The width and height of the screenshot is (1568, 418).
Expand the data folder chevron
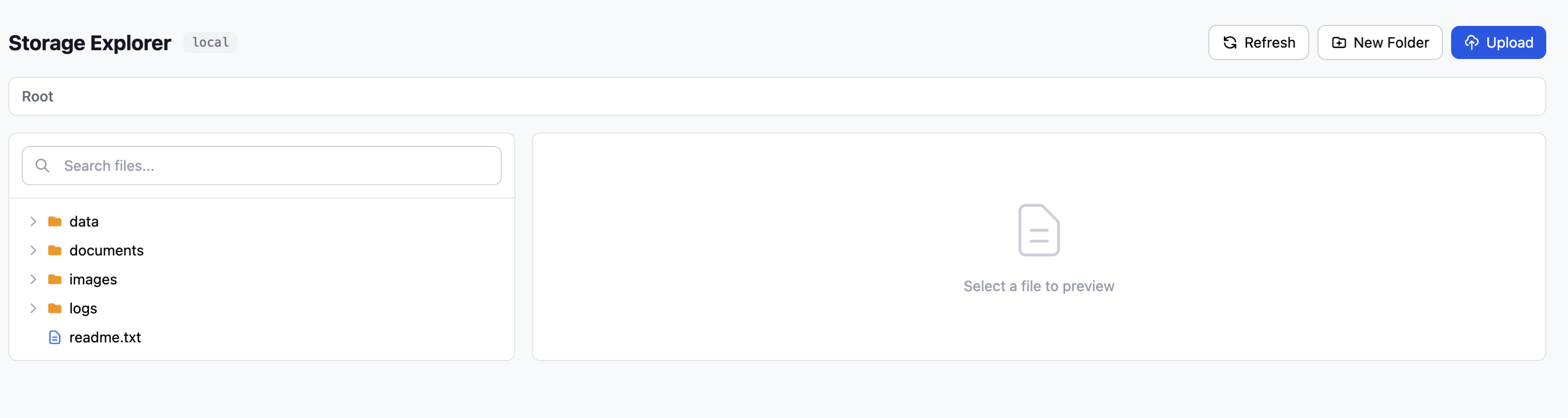click(34, 222)
